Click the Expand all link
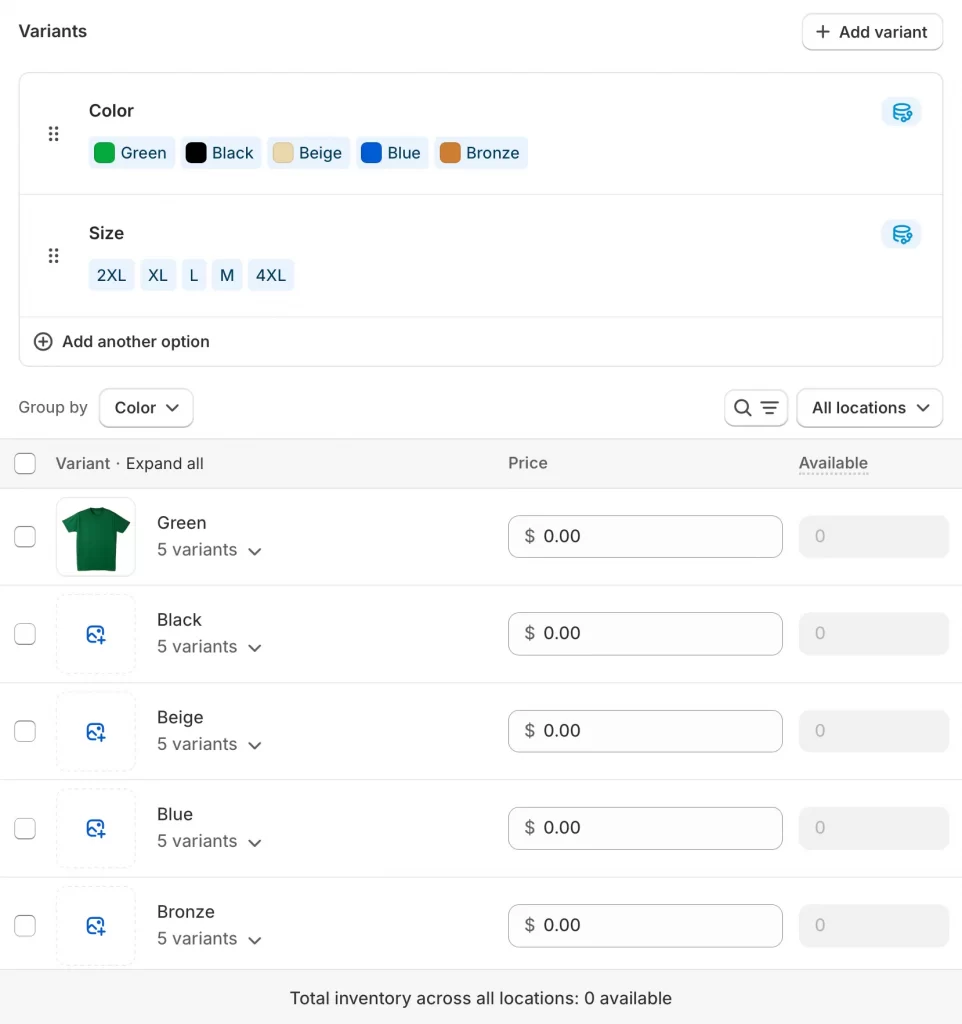Image resolution: width=962 pixels, height=1024 pixels. point(165,463)
